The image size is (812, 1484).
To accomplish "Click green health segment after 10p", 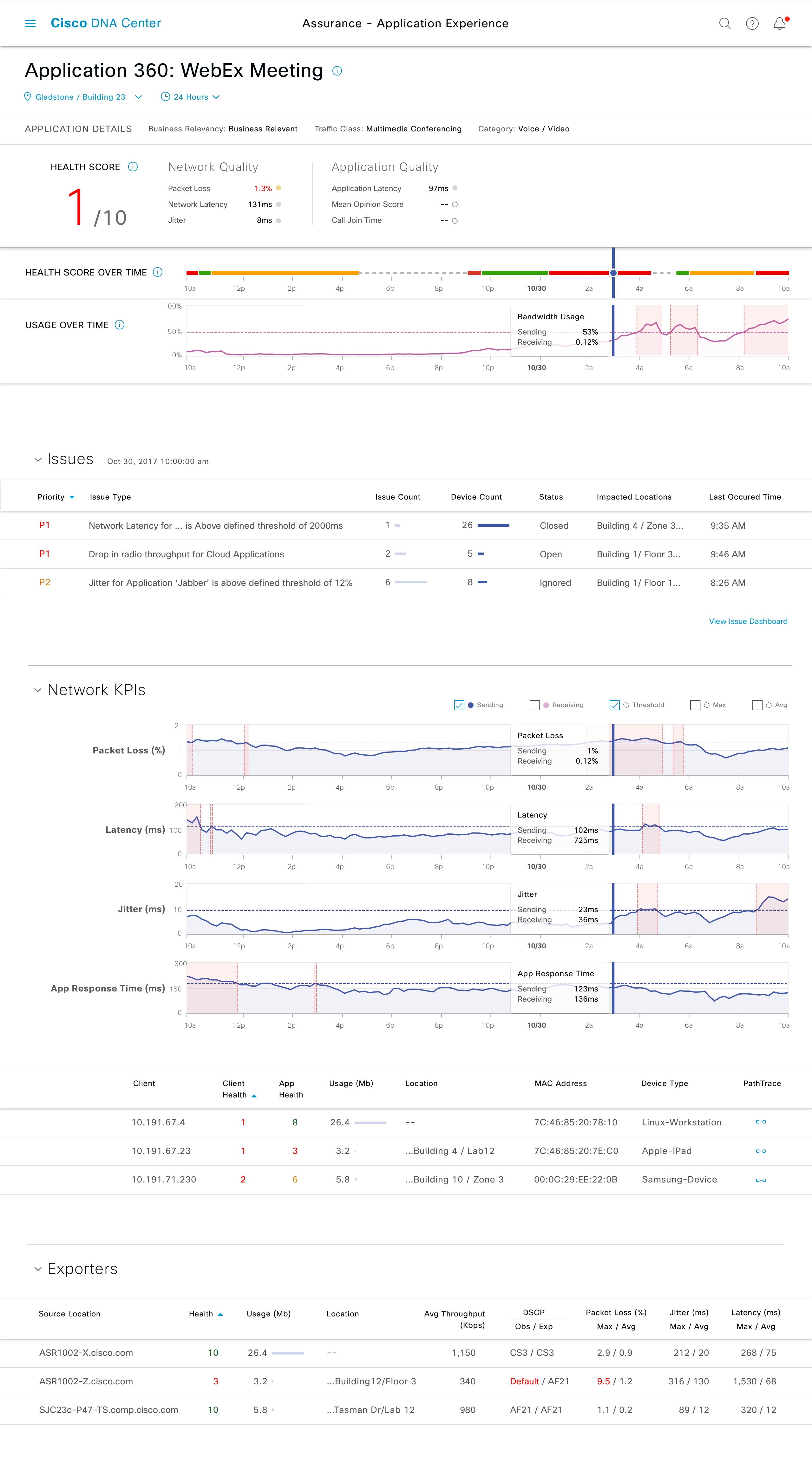I will click(515, 273).
